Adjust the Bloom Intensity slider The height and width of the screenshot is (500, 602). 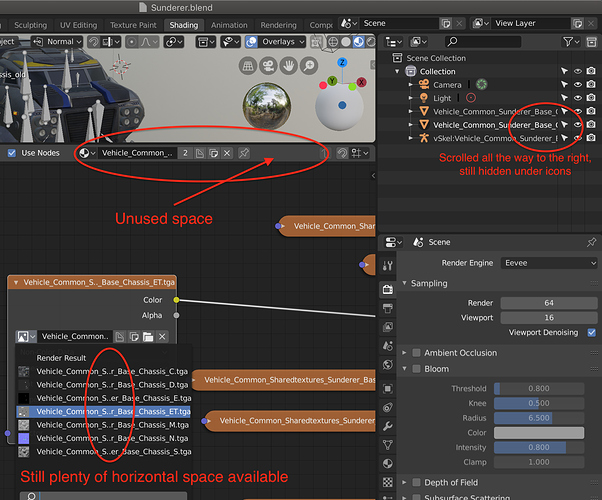[x=539, y=447]
